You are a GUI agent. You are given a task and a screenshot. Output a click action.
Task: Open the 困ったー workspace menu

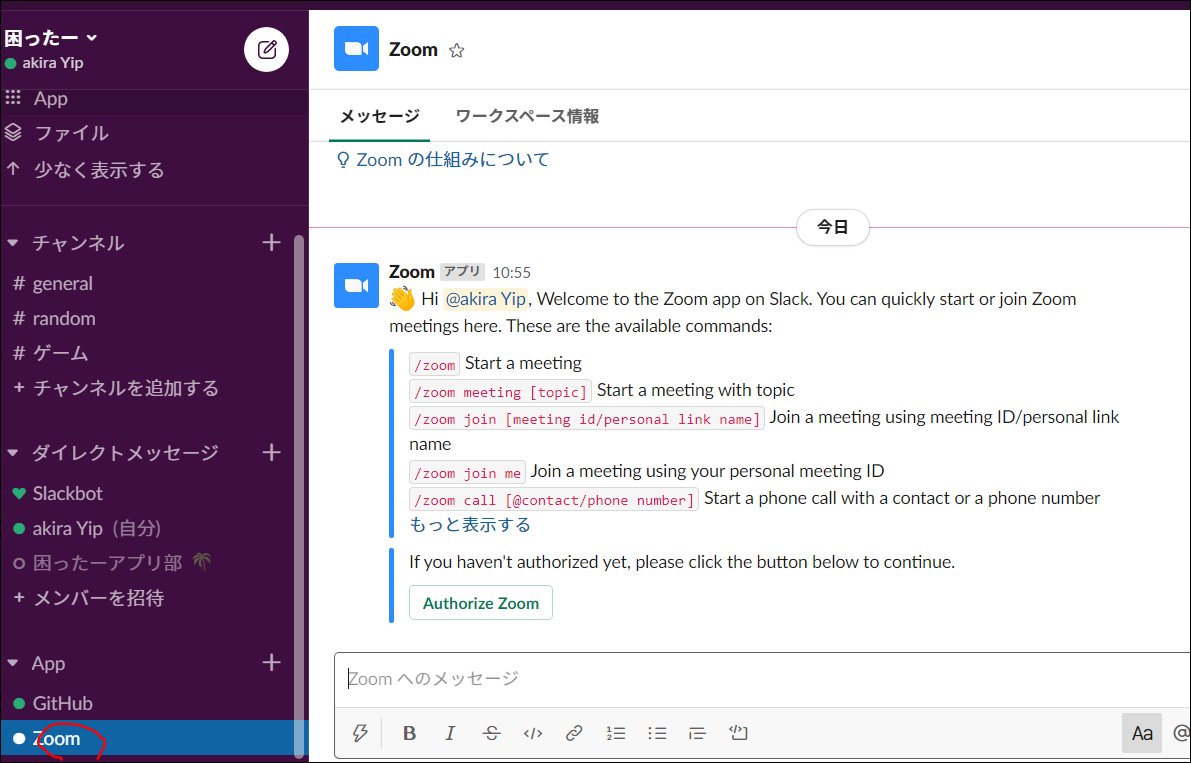51,37
